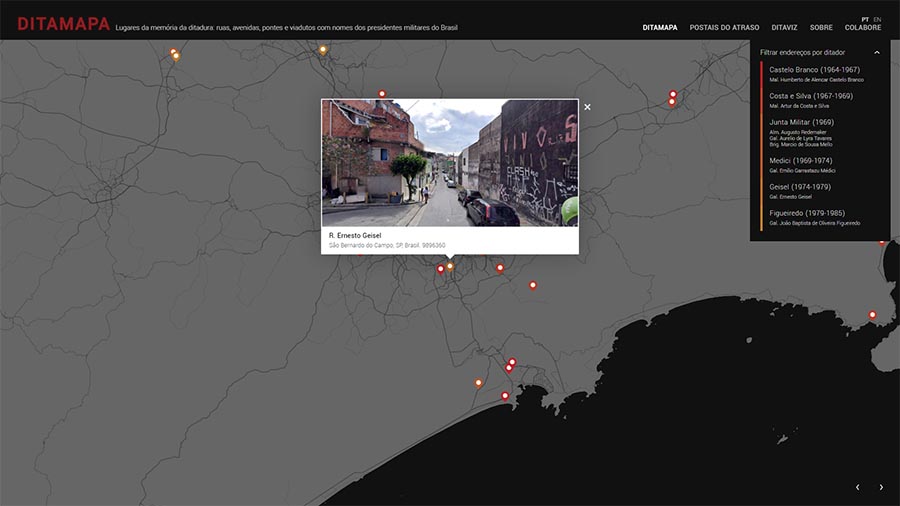Click the previous arrow in the map corner
Viewport: 900px width, 506px height.
[x=857, y=487]
